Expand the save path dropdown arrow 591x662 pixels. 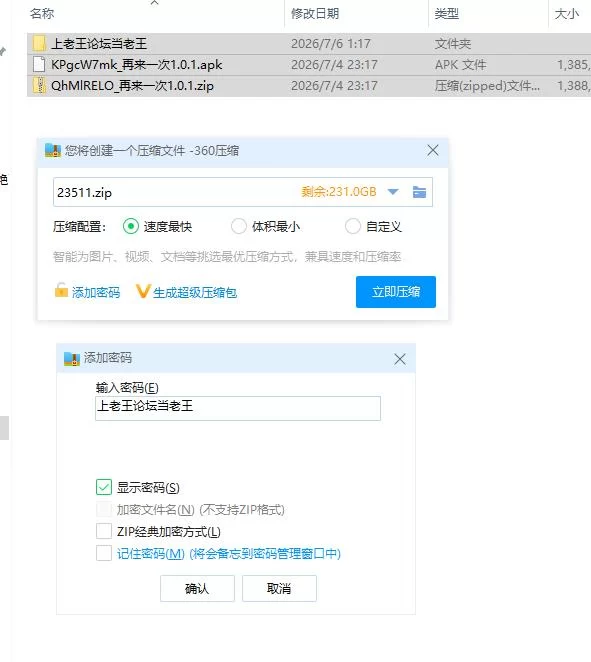coord(393,192)
